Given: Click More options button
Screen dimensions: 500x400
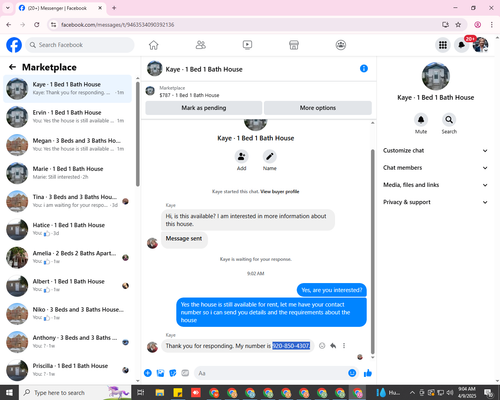Looking at the screenshot, I should [x=318, y=108].
